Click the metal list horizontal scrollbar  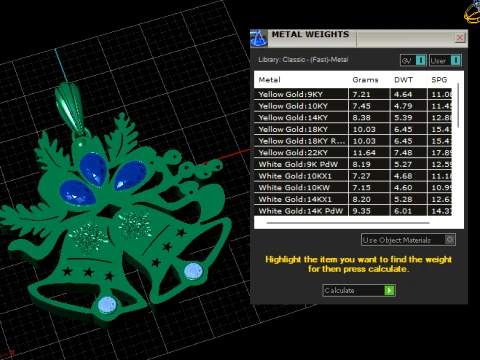pos(348,223)
